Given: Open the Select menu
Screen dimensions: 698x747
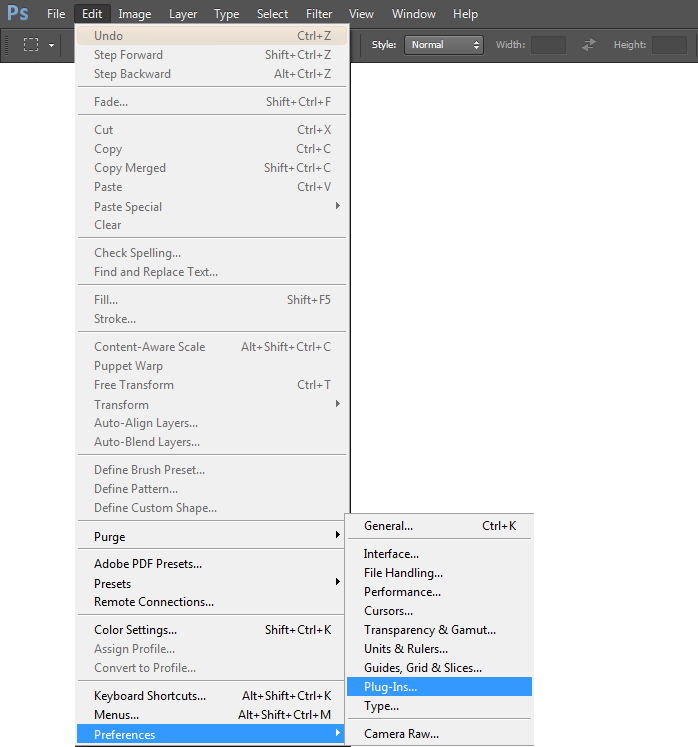Looking at the screenshot, I should 273,14.
